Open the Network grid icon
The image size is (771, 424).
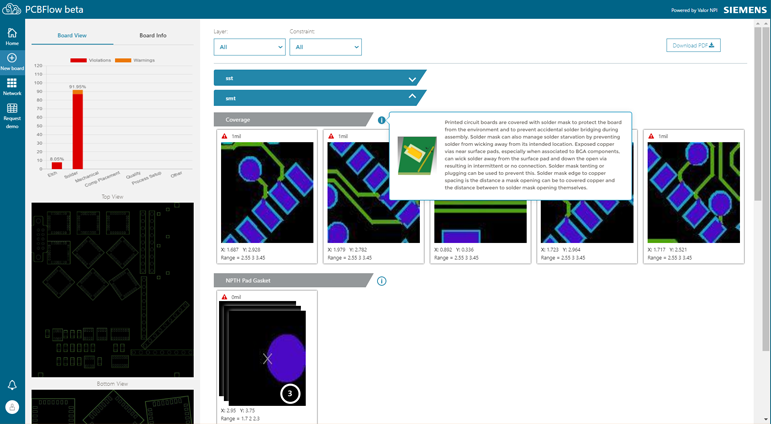[12, 86]
